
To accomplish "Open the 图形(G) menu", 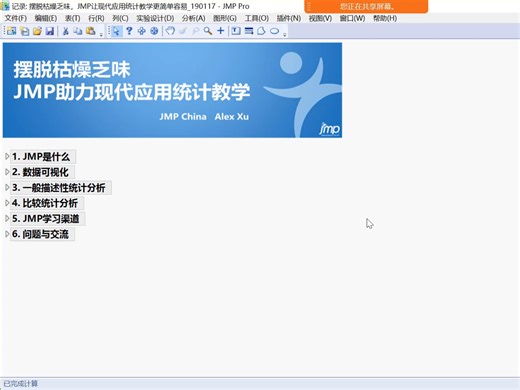I will click(x=225, y=18).
